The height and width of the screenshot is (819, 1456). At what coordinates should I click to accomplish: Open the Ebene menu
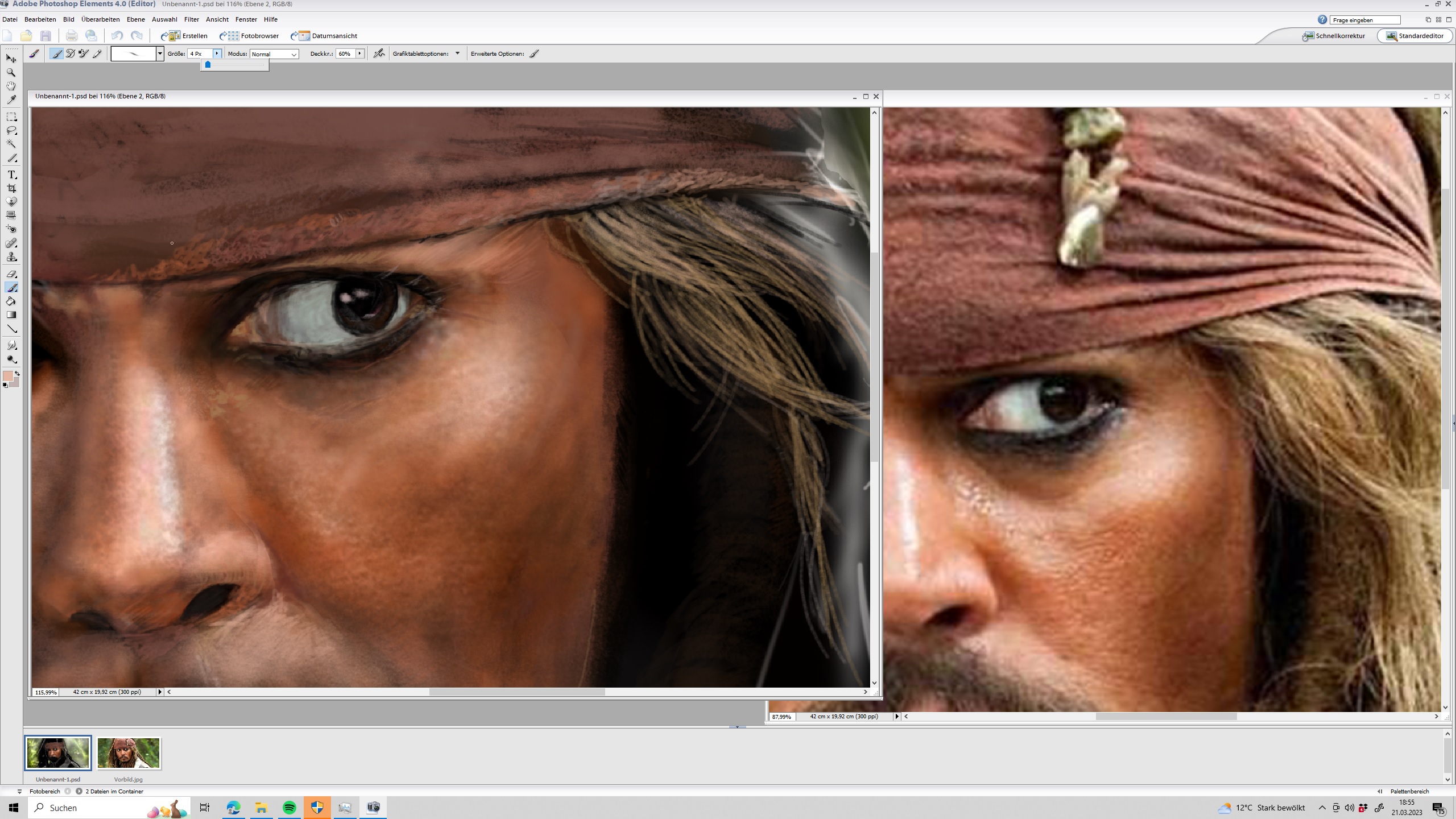[x=135, y=19]
